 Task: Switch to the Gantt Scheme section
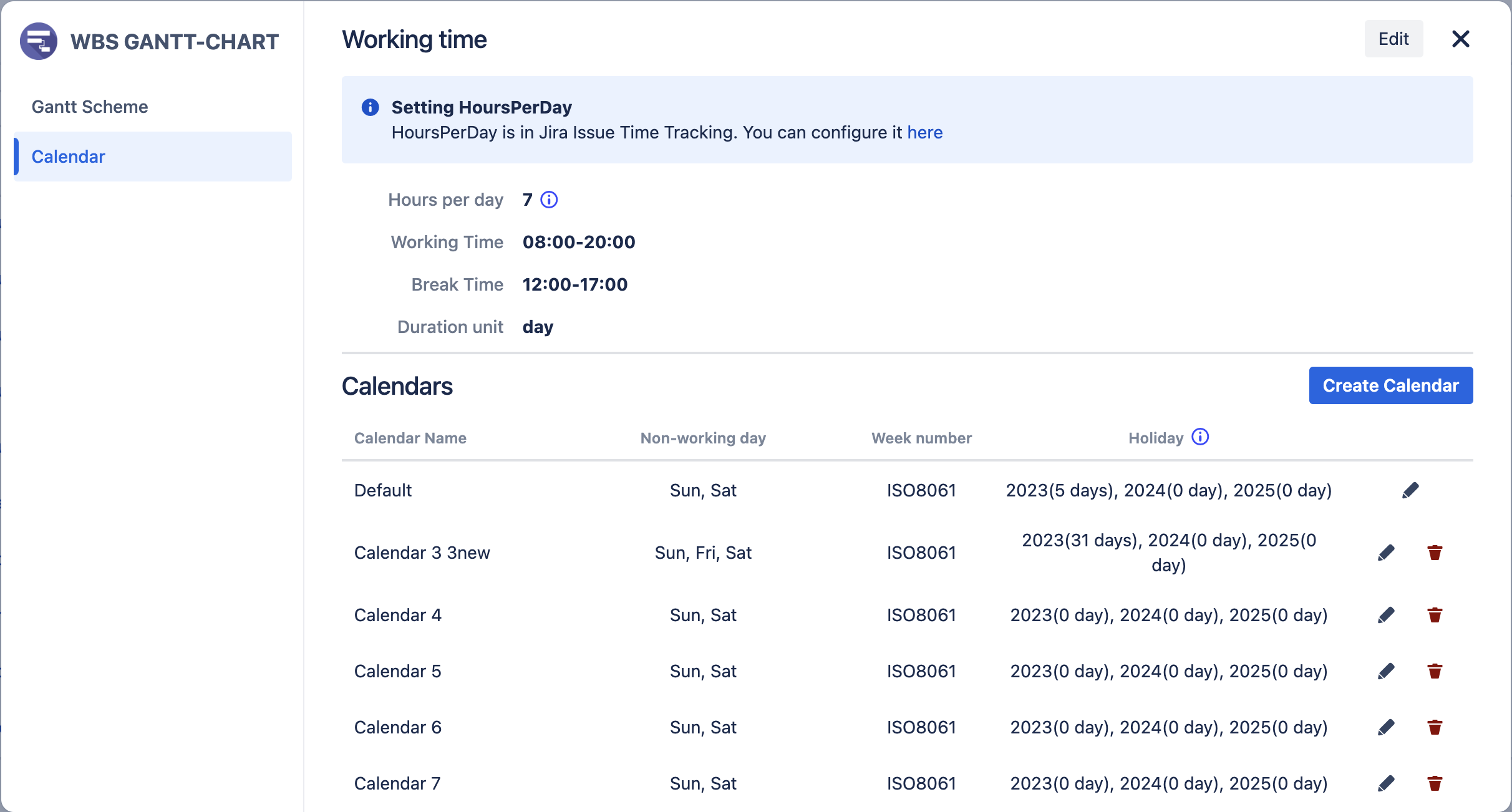[x=90, y=107]
